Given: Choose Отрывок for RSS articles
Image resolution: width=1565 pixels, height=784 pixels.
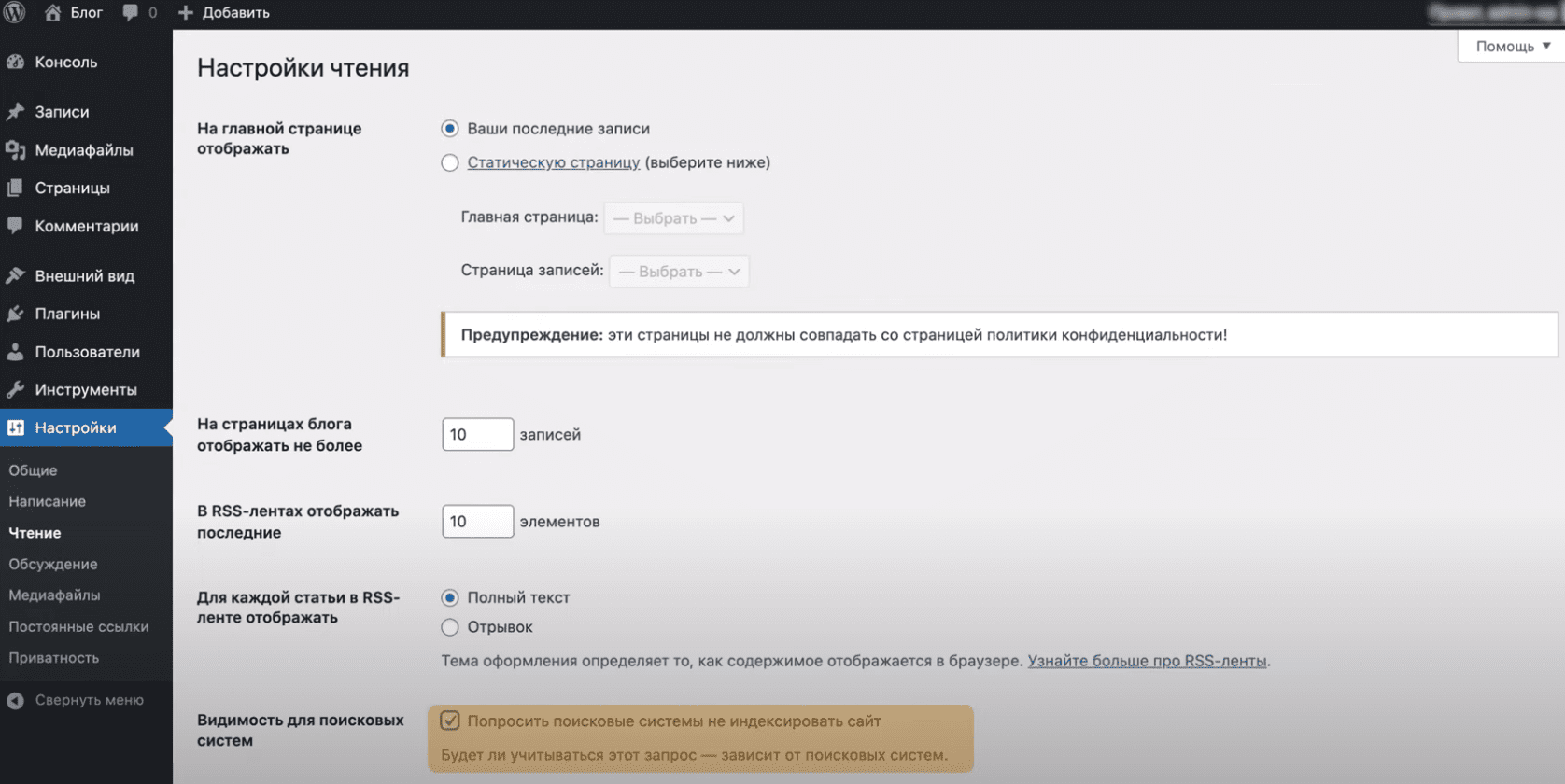Looking at the screenshot, I should point(450,627).
